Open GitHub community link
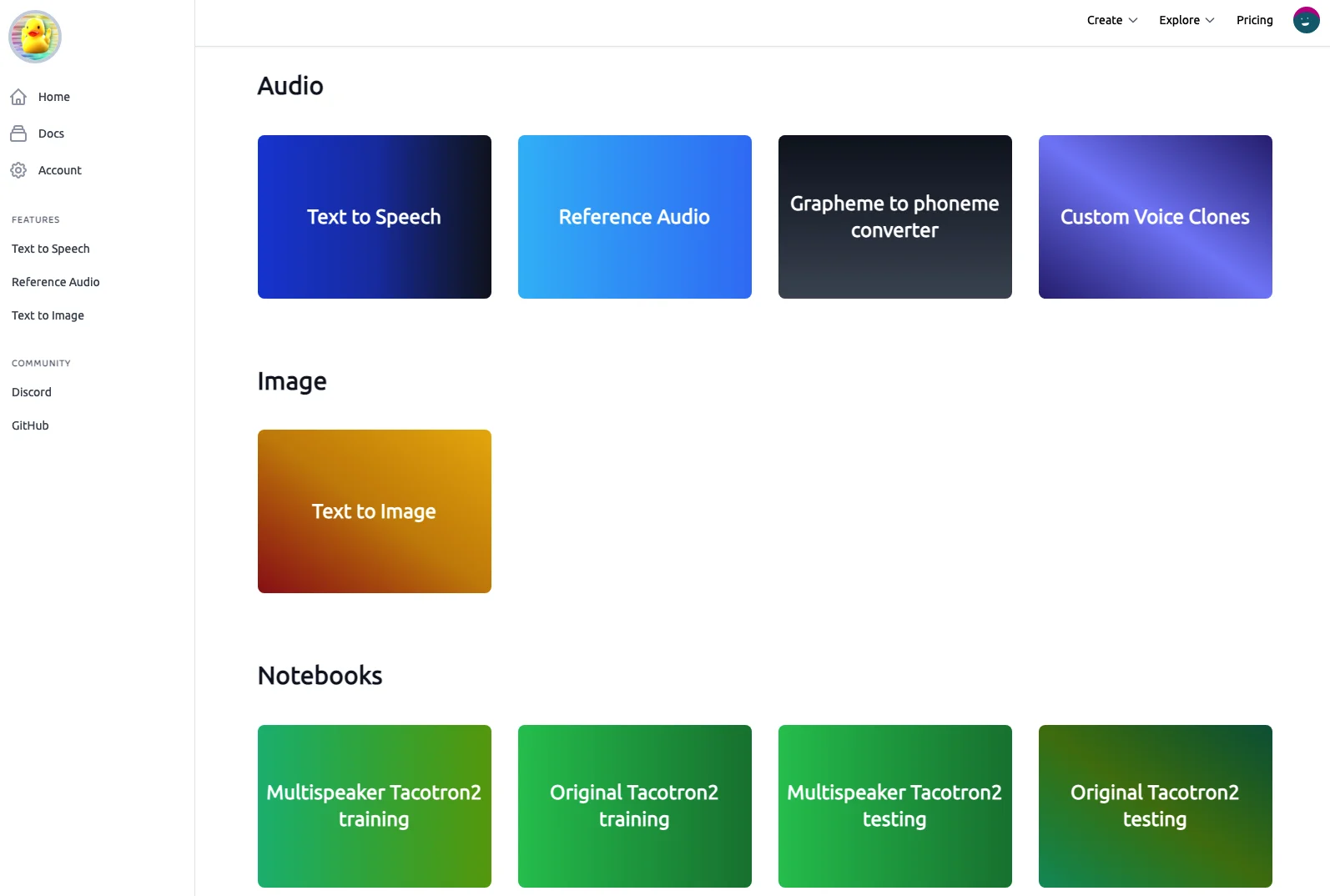The width and height of the screenshot is (1330, 896). (30, 425)
